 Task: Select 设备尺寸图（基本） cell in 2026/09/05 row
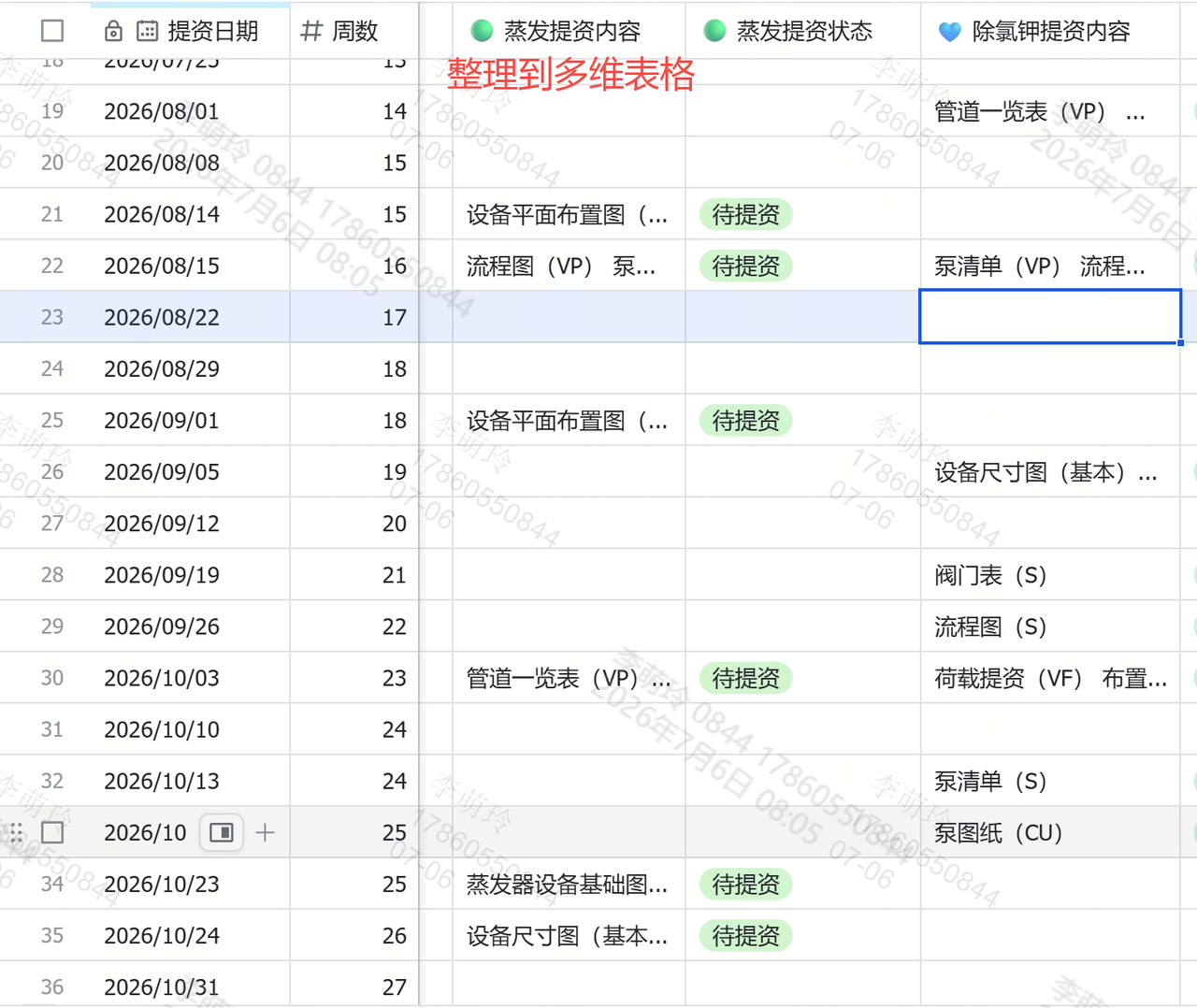[1050, 471]
